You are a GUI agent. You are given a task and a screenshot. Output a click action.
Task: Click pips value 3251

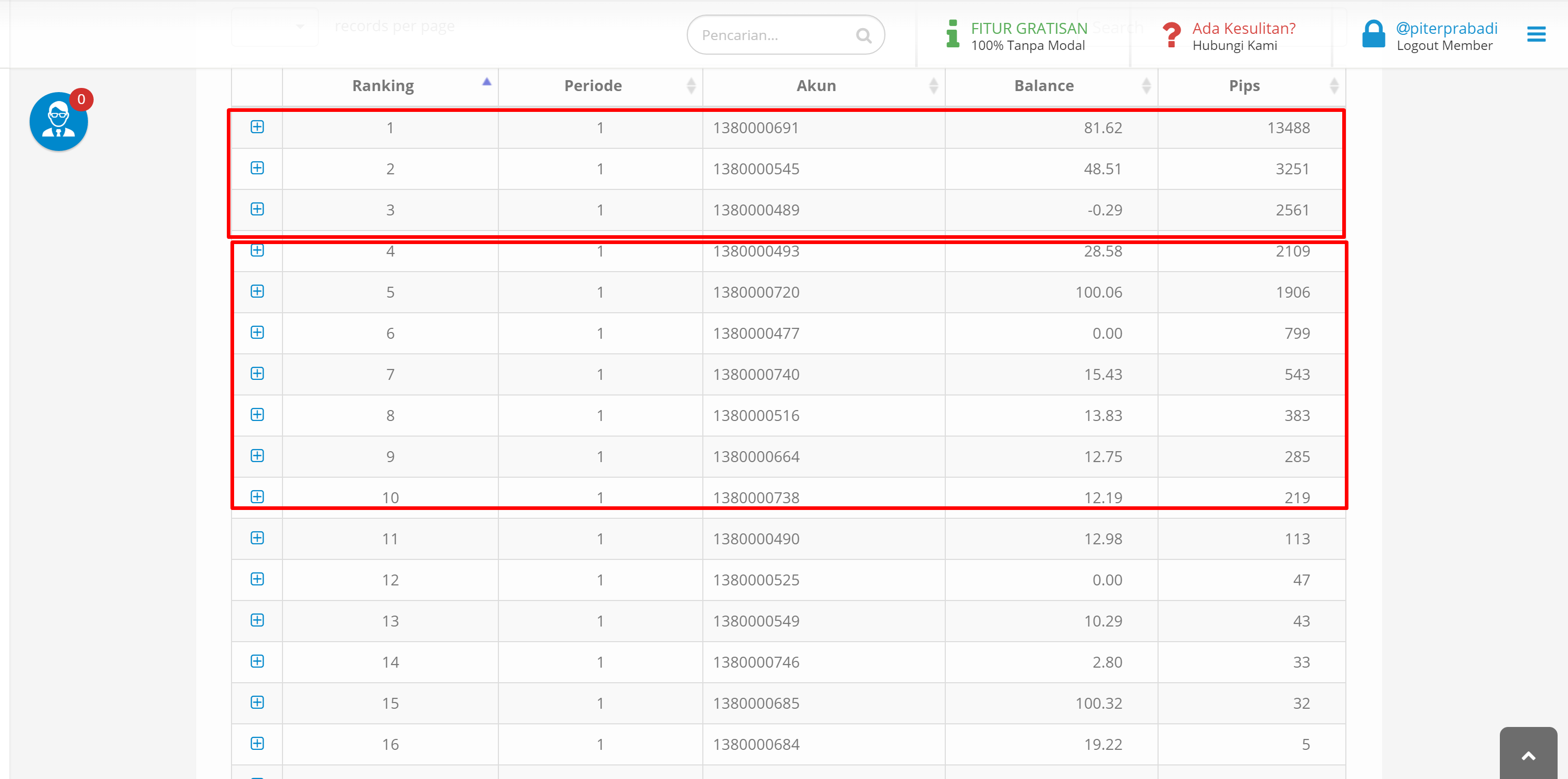point(1292,169)
